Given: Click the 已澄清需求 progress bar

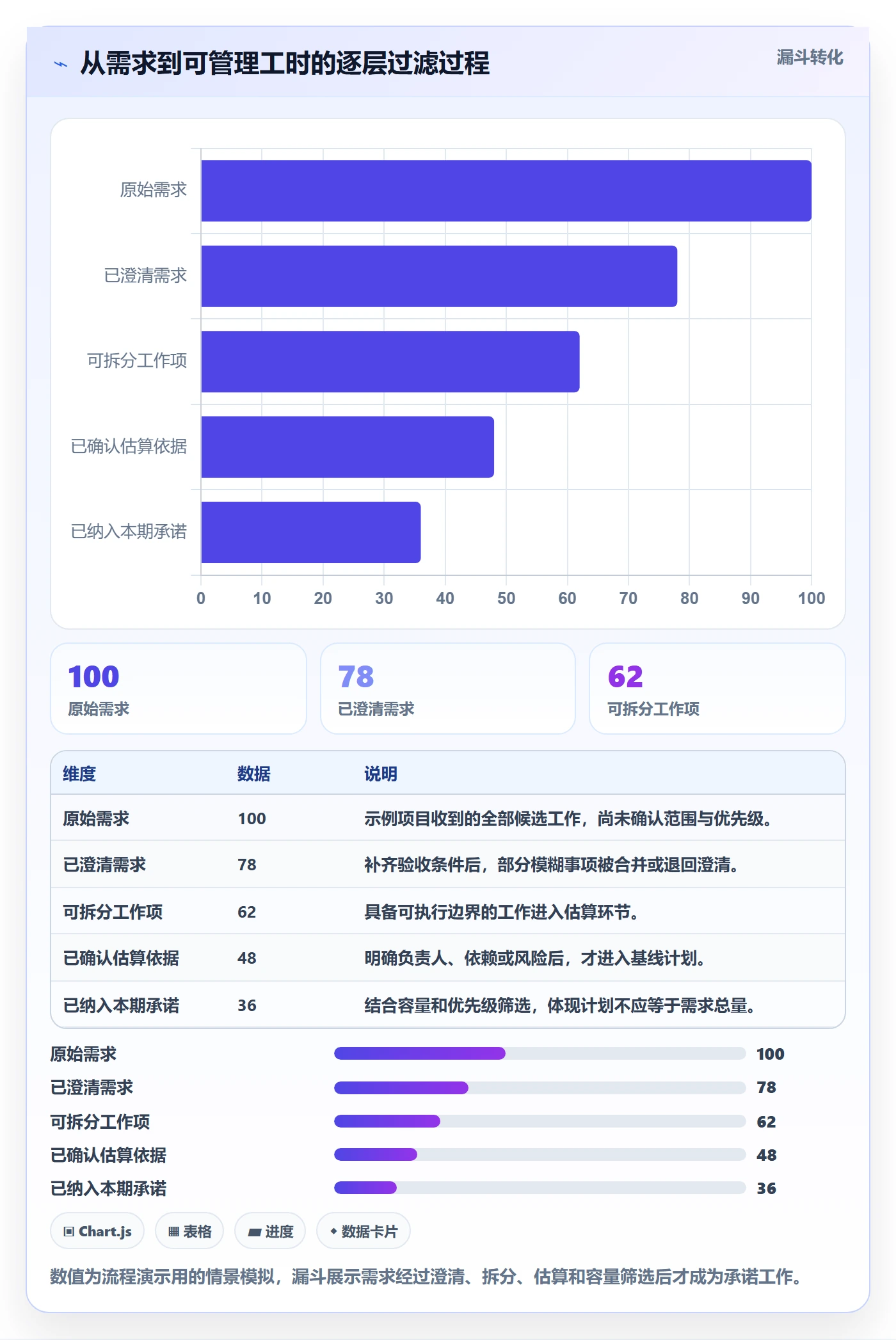Looking at the screenshot, I should click(540, 1087).
